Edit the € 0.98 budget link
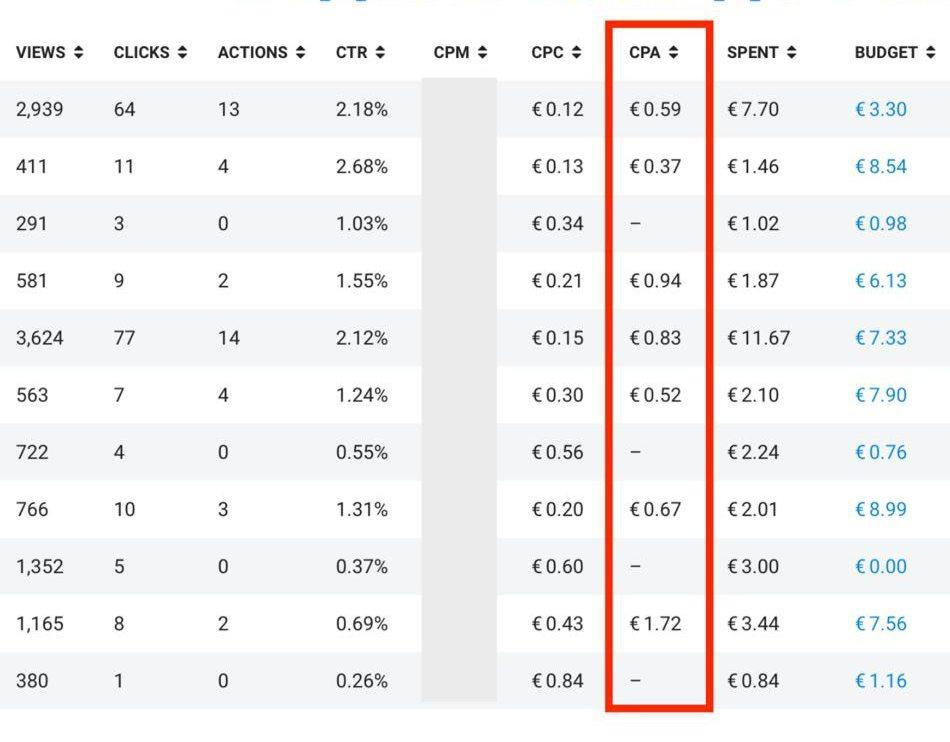The width and height of the screenshot is (950, 742). (880, 223)
